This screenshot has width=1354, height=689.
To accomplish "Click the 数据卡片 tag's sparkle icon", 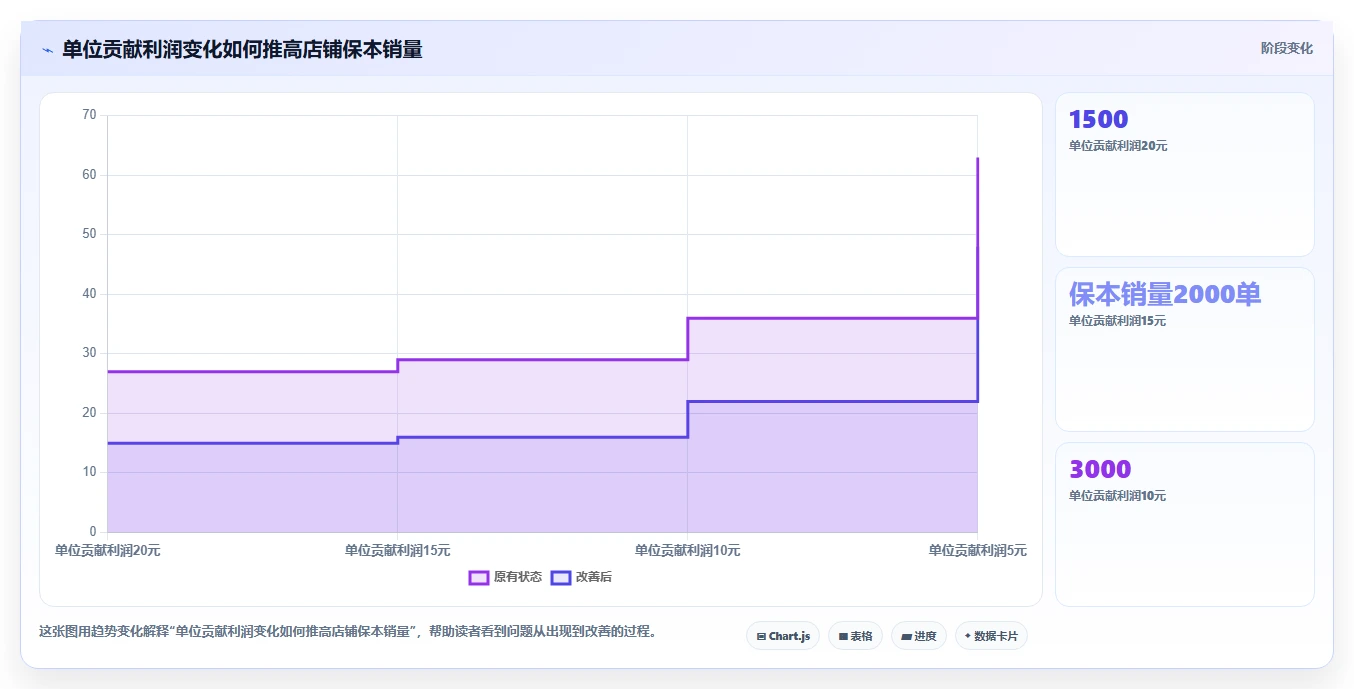I will click(967, 636).
